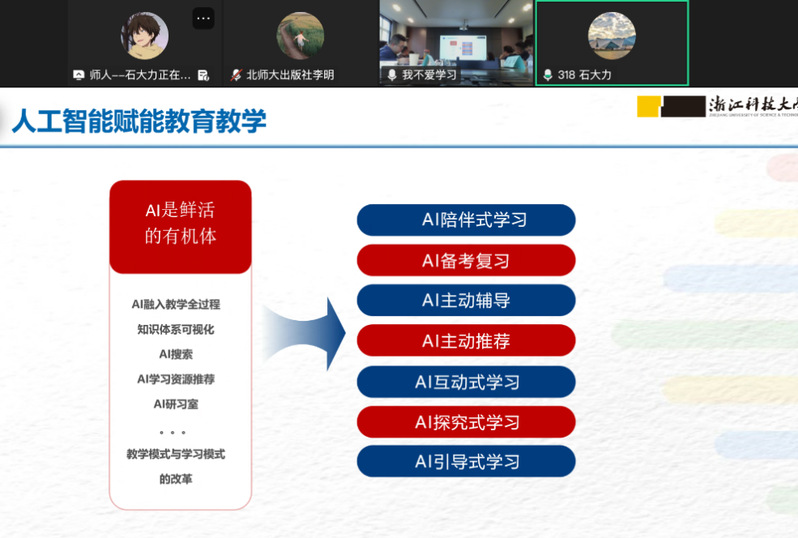
Task: Click the AI探究式学习 red pill
Action: pyautogui.click(x=466, y=422)
